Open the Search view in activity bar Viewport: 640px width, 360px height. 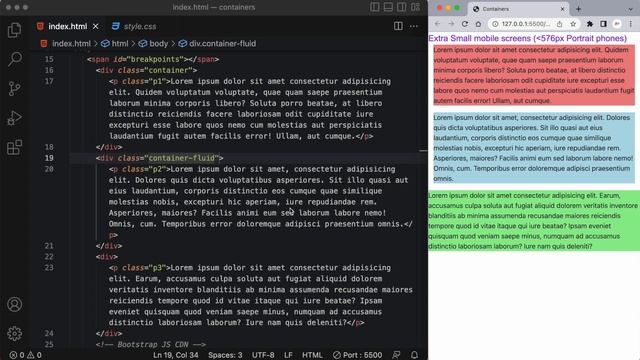pos(14,59)
